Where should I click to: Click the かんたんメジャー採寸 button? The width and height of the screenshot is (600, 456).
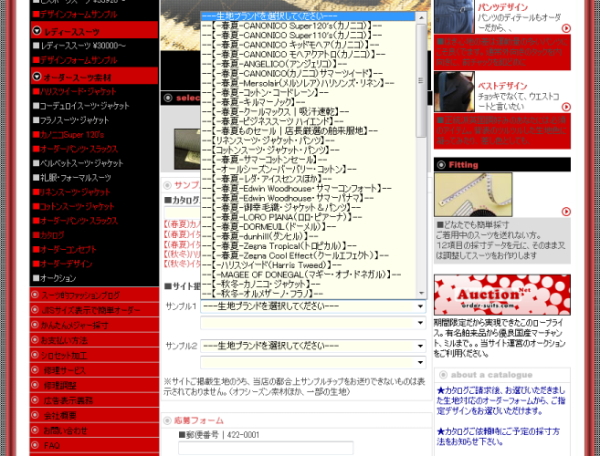(x=94, y=325)
